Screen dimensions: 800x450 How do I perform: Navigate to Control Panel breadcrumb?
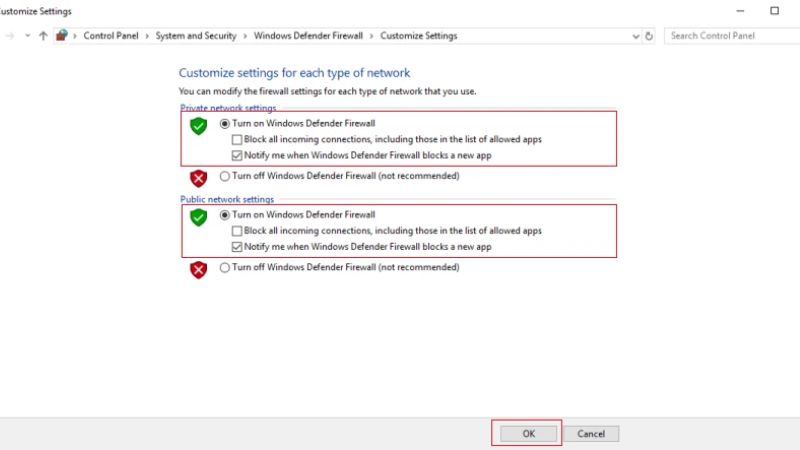(x=112, y=36)
